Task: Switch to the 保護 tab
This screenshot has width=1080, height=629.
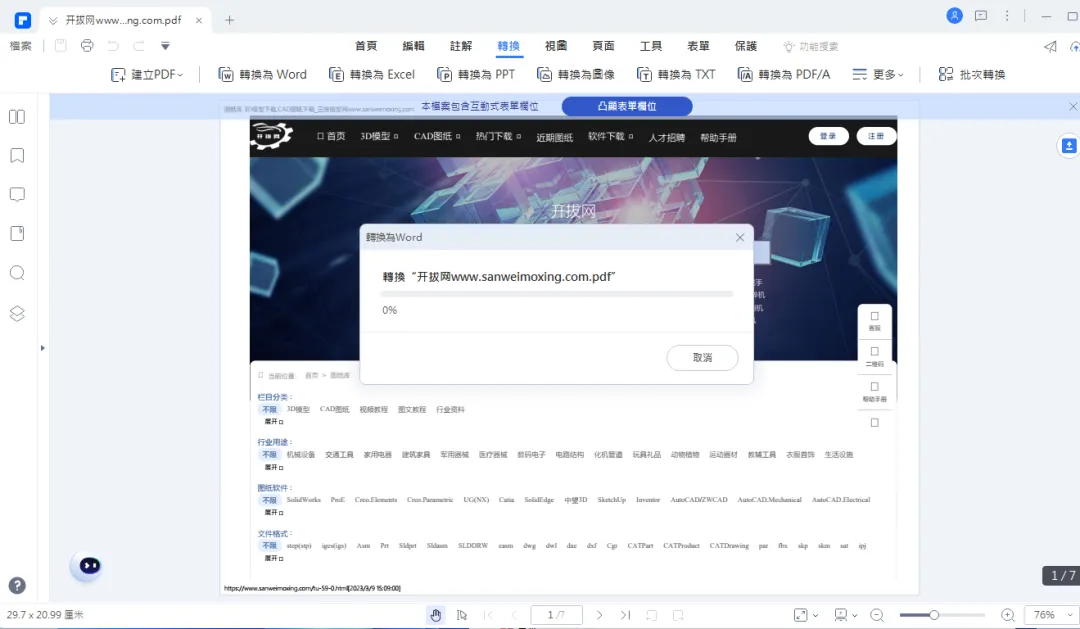Action: click(x=746, y=46)
